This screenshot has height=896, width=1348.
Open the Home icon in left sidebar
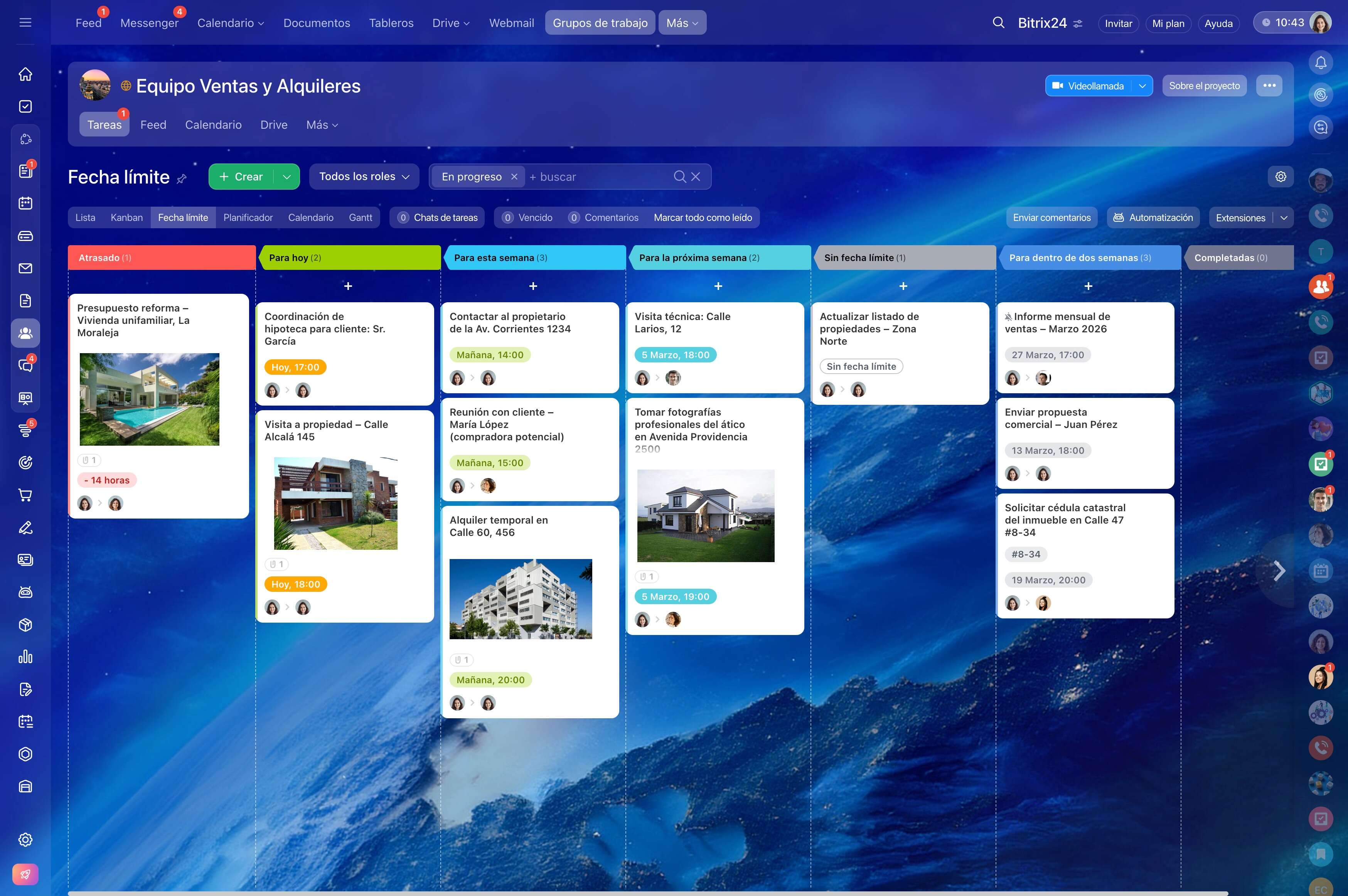[25, 74]
